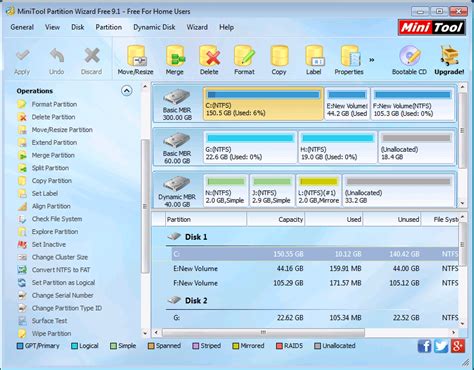Click the Properties toolbar icon
474x370 pixels.
[349, 60]
